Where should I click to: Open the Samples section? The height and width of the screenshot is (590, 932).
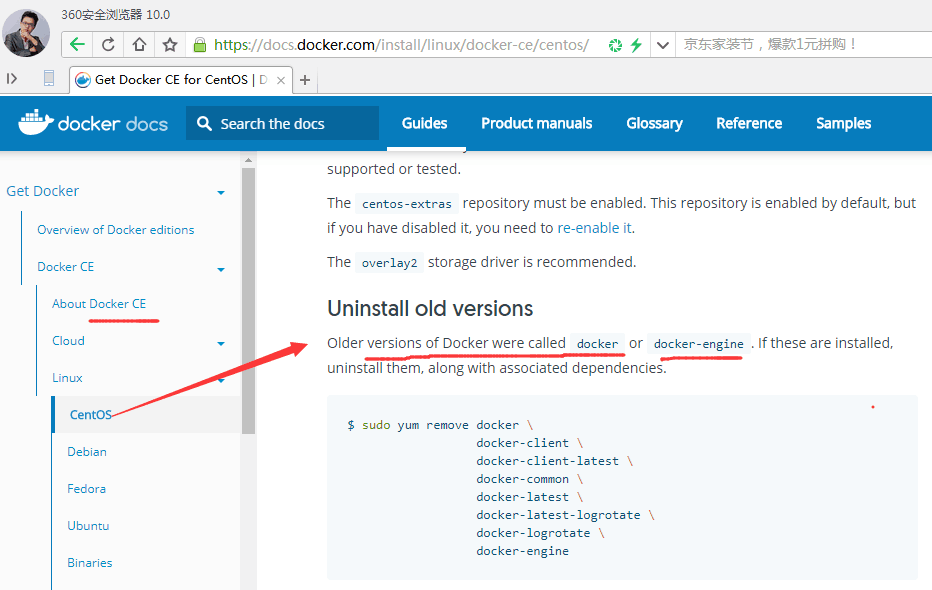click(x=843, y=123)
